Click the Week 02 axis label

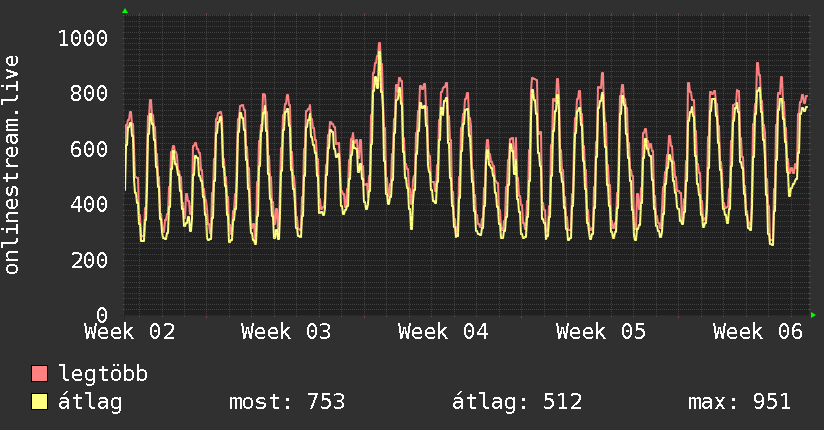tap(129, 332)
